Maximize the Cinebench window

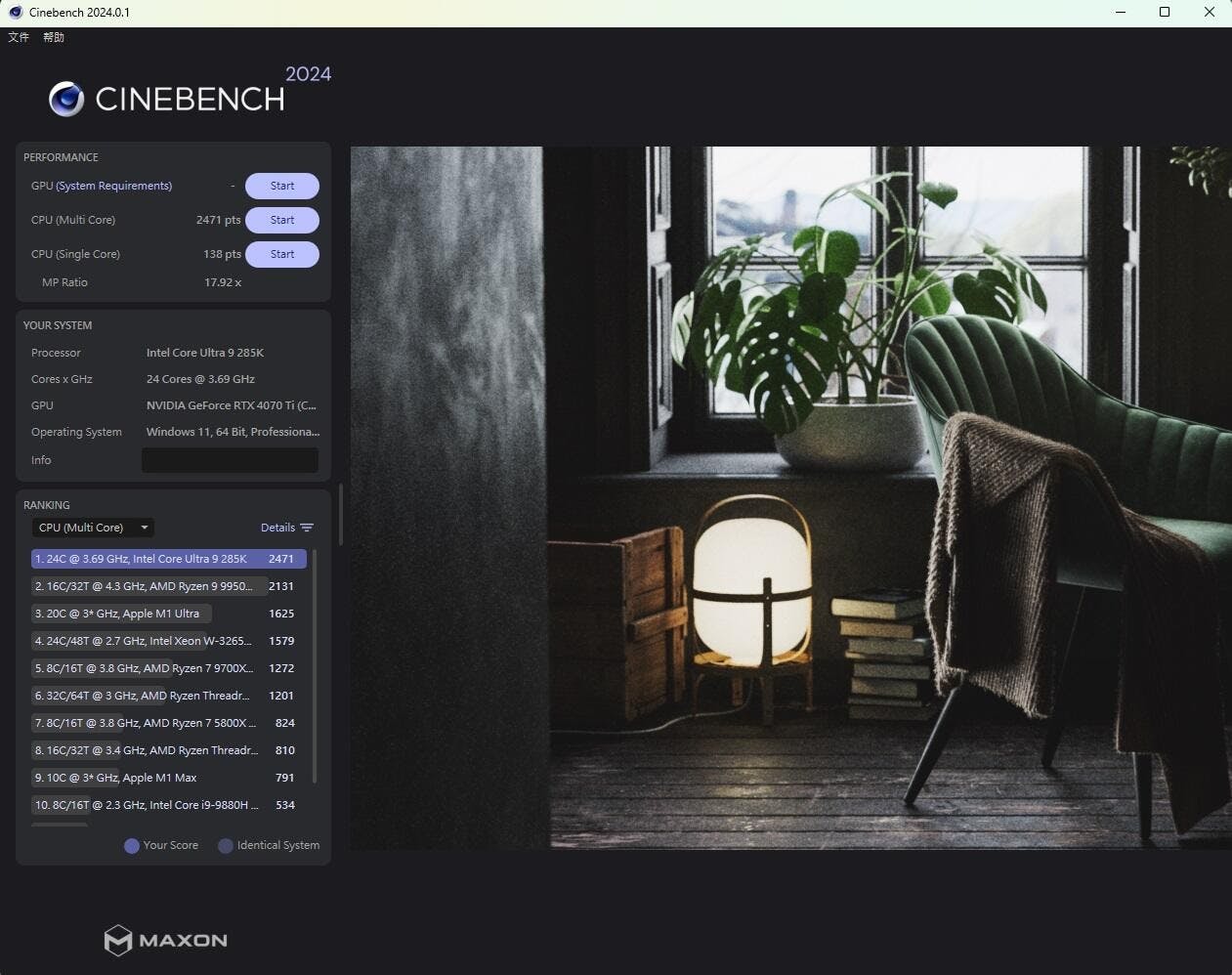point(1165,13)
